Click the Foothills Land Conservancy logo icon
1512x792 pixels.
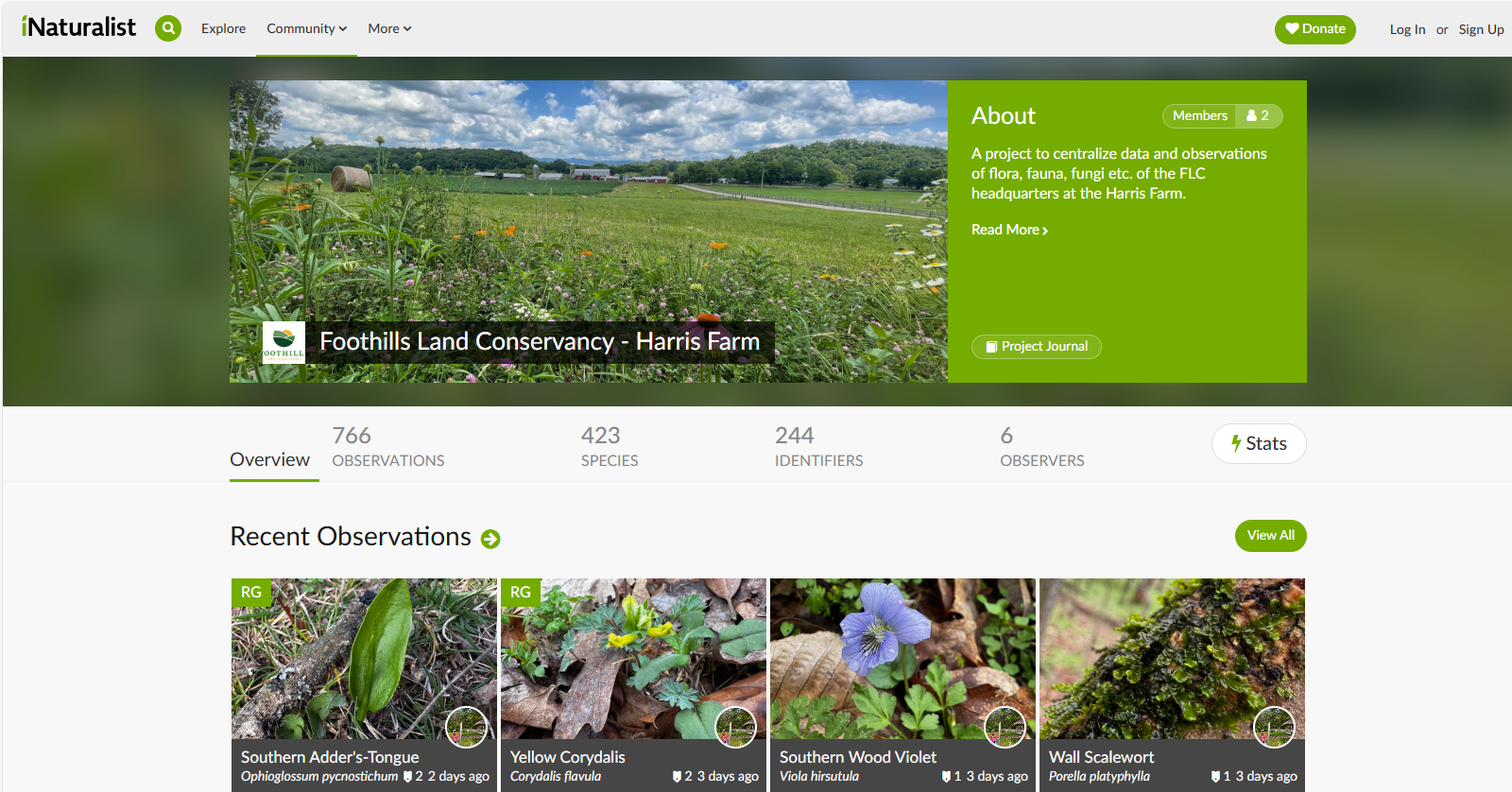coord(283,343)
